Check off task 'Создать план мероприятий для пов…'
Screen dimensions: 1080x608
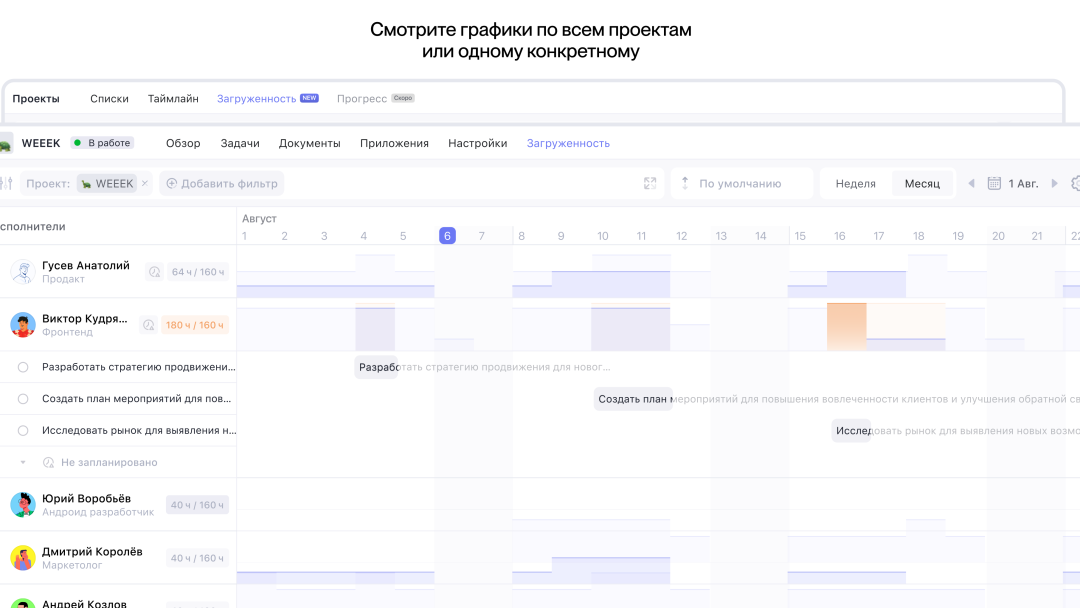point(23,399)
